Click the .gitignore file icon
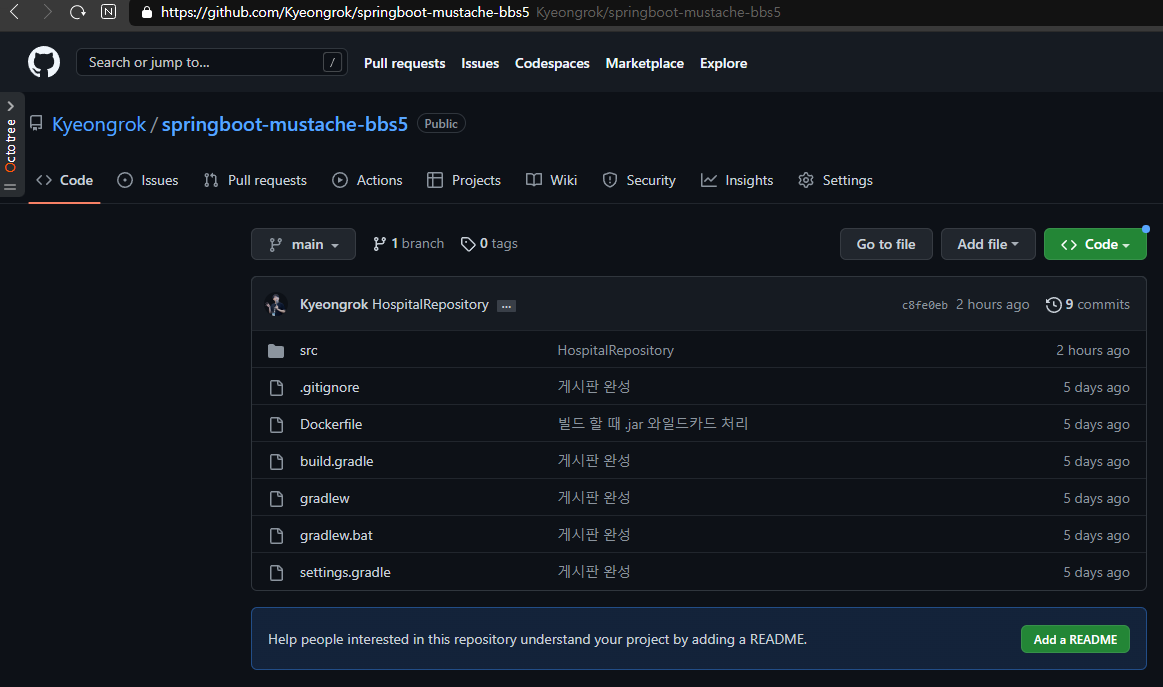 point(277,387)
